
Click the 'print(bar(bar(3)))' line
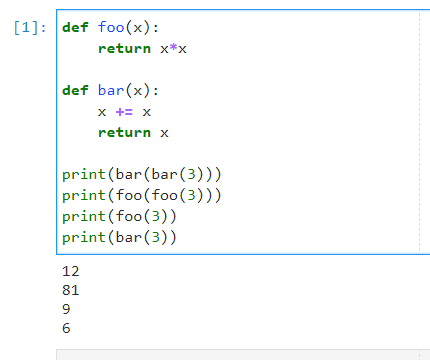142,174
